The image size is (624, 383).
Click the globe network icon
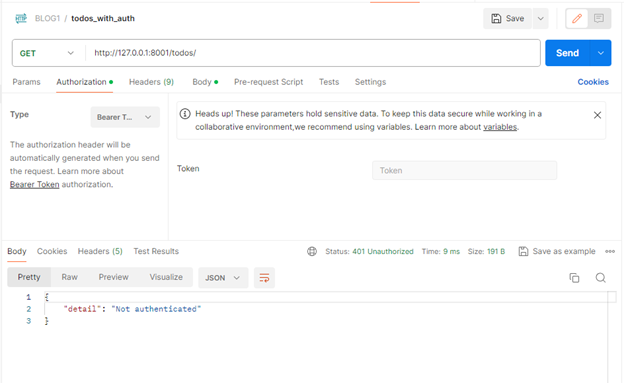tap(312, 251)
